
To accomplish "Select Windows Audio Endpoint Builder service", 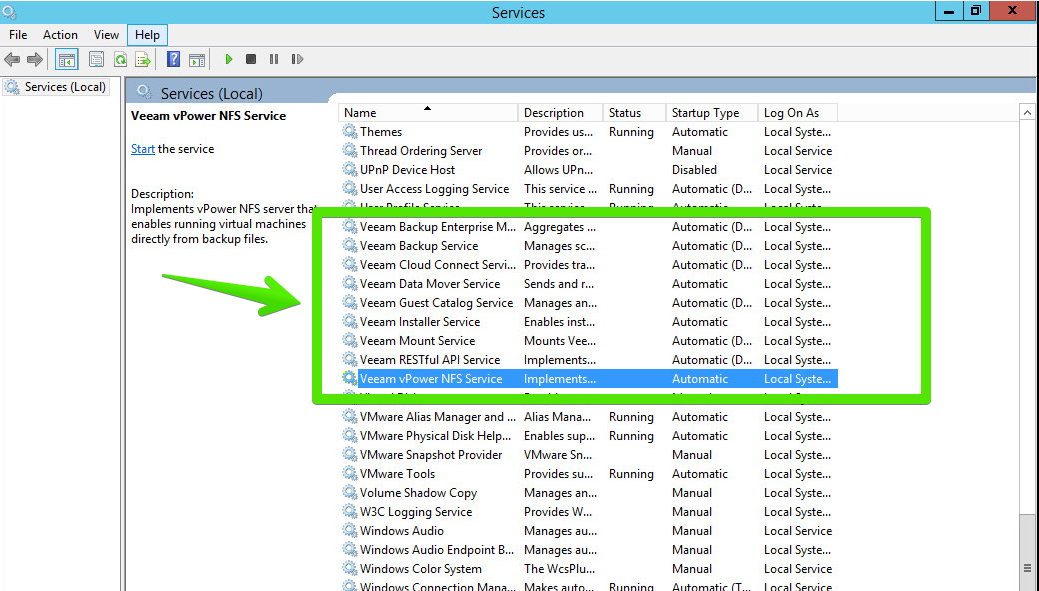I will (x=588, y=550).
